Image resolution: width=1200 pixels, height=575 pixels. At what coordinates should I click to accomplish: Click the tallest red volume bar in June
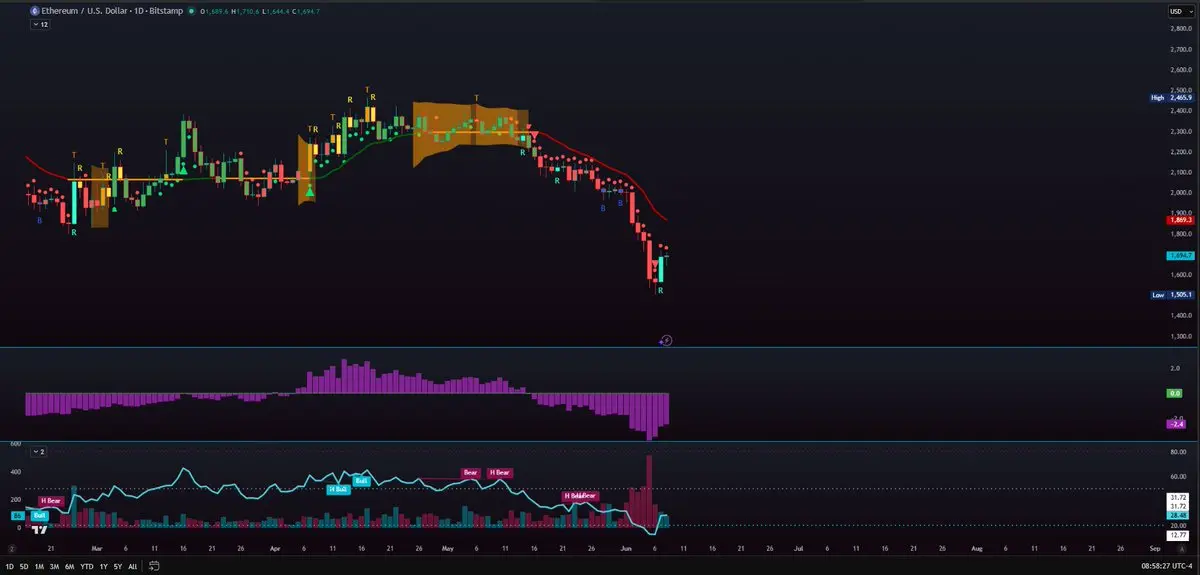pyautogui.click(x=649, y=490)
